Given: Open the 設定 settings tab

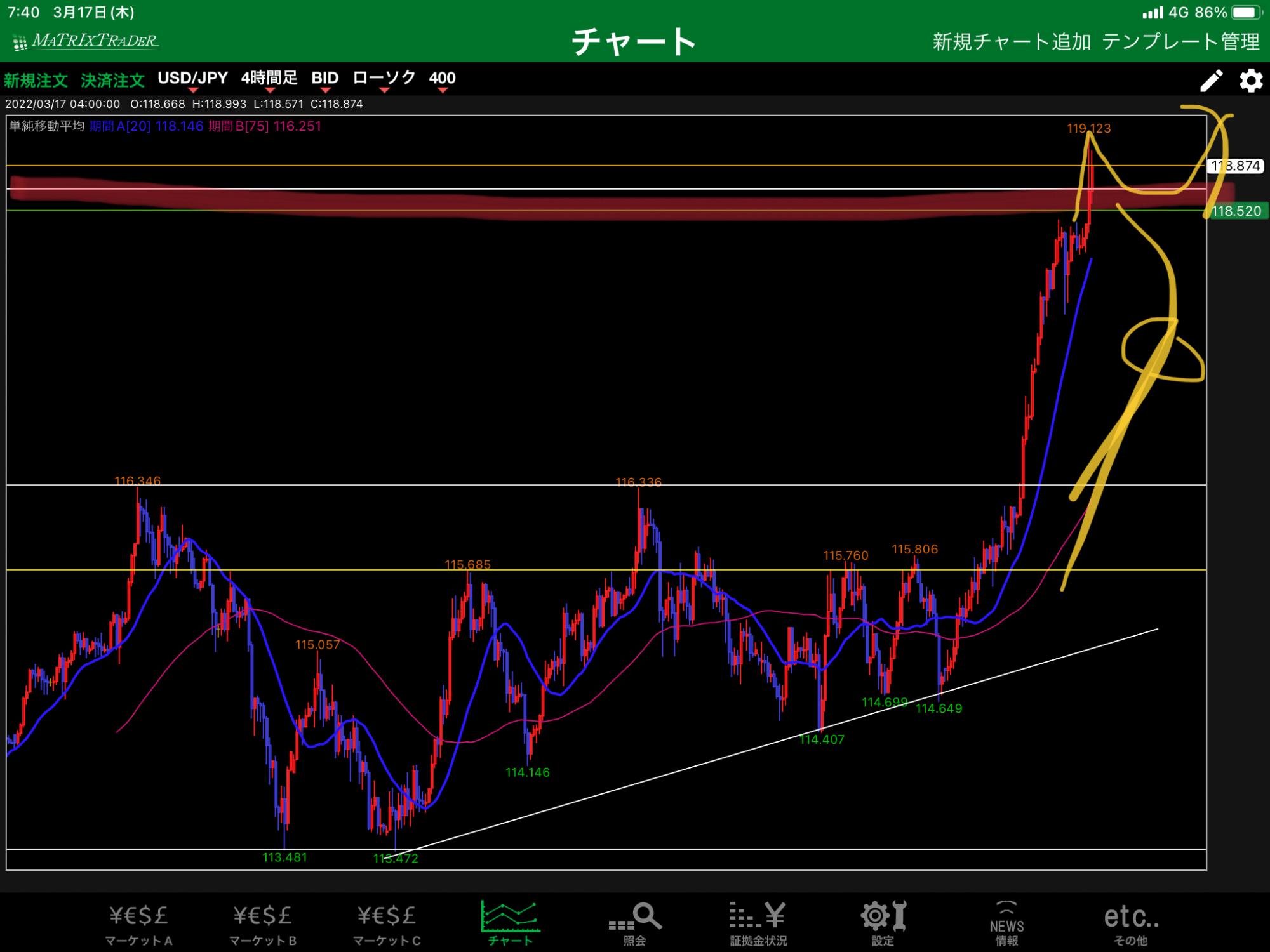Looking at the screenshot, I should pos(883,925).
